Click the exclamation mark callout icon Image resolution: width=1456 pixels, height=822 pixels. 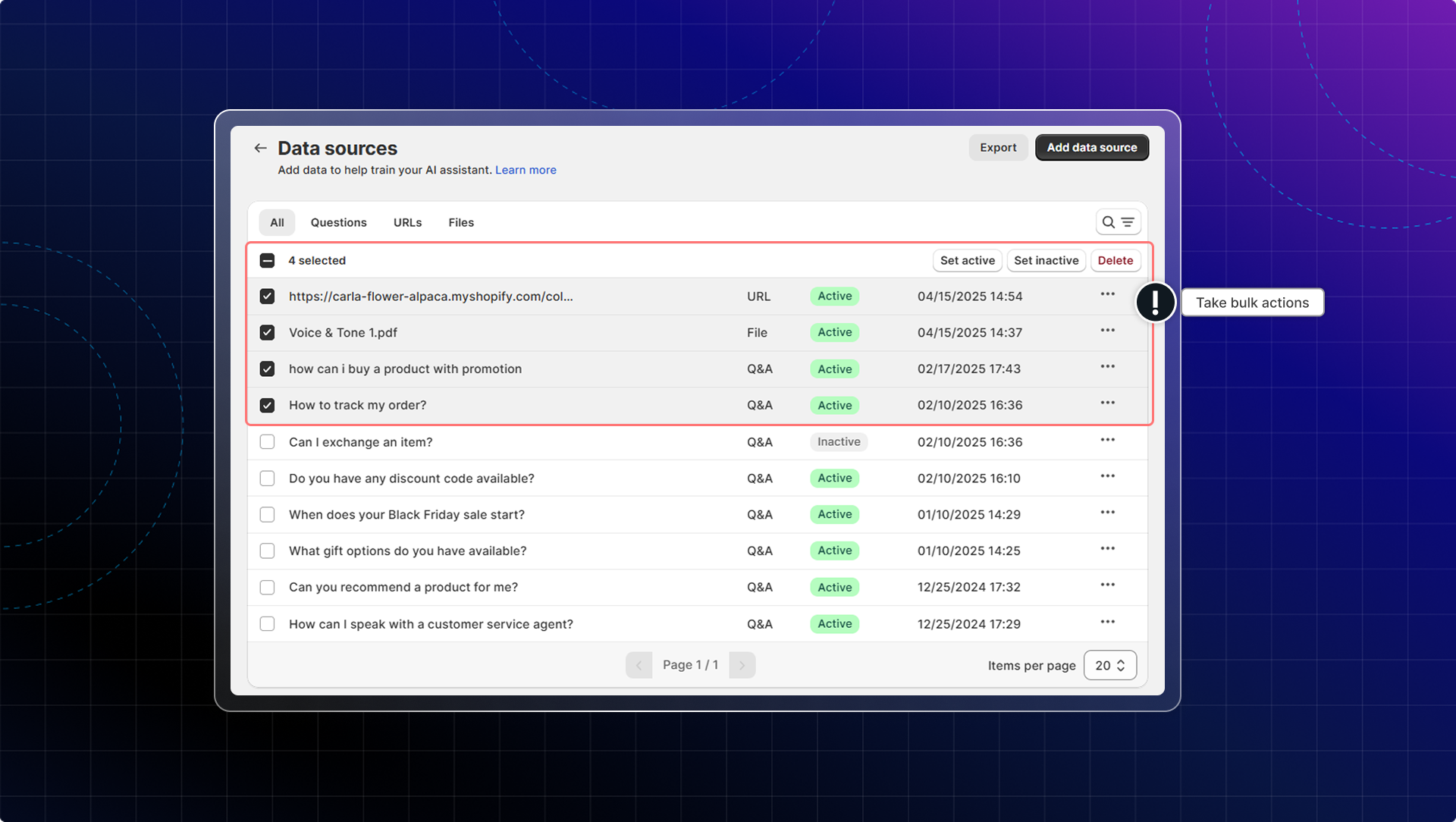point(1155,303)
